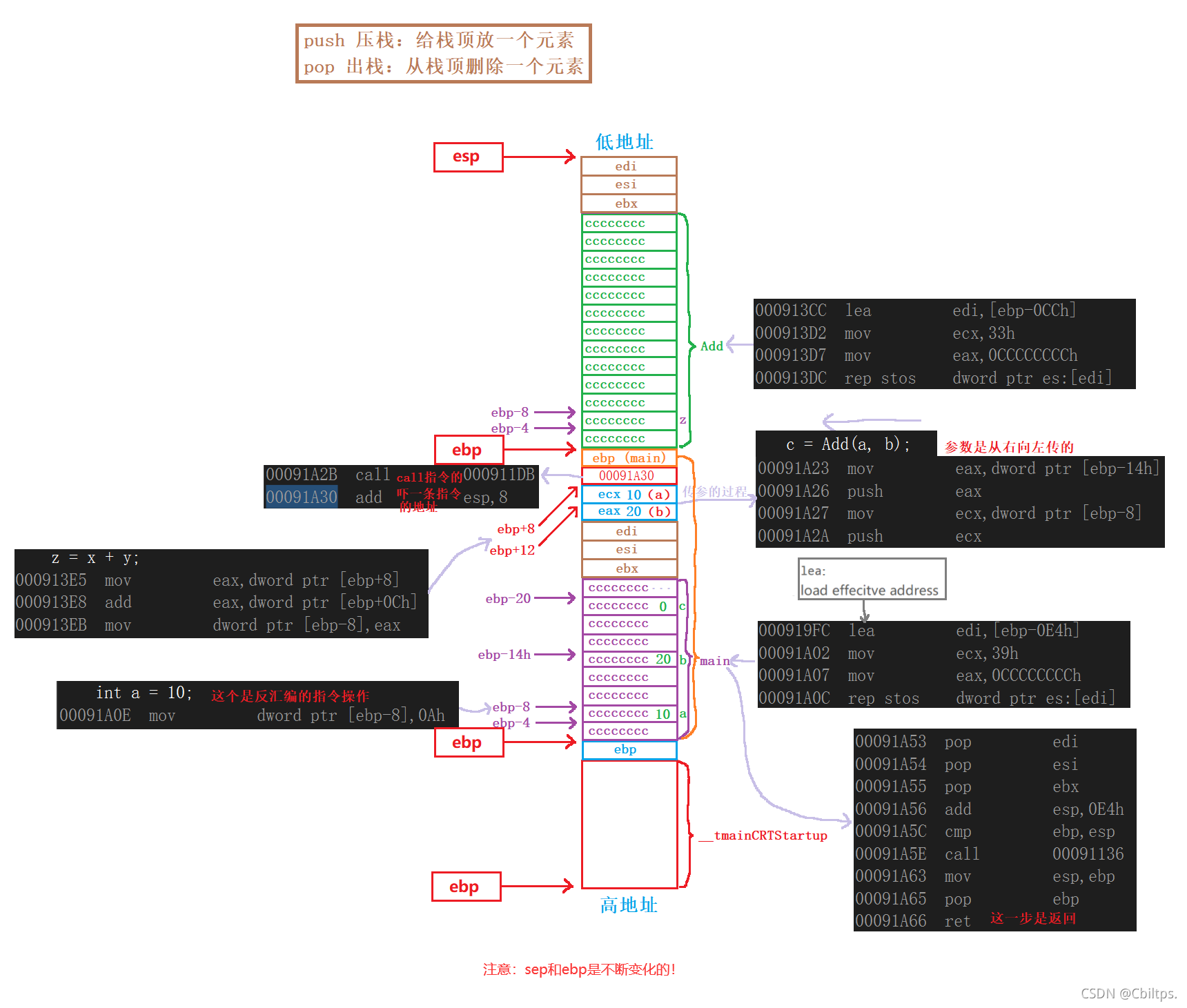Screen dimensions: 1187x1008
Task: Click the faint '传参的过程' label
Action: click(715, 491)
